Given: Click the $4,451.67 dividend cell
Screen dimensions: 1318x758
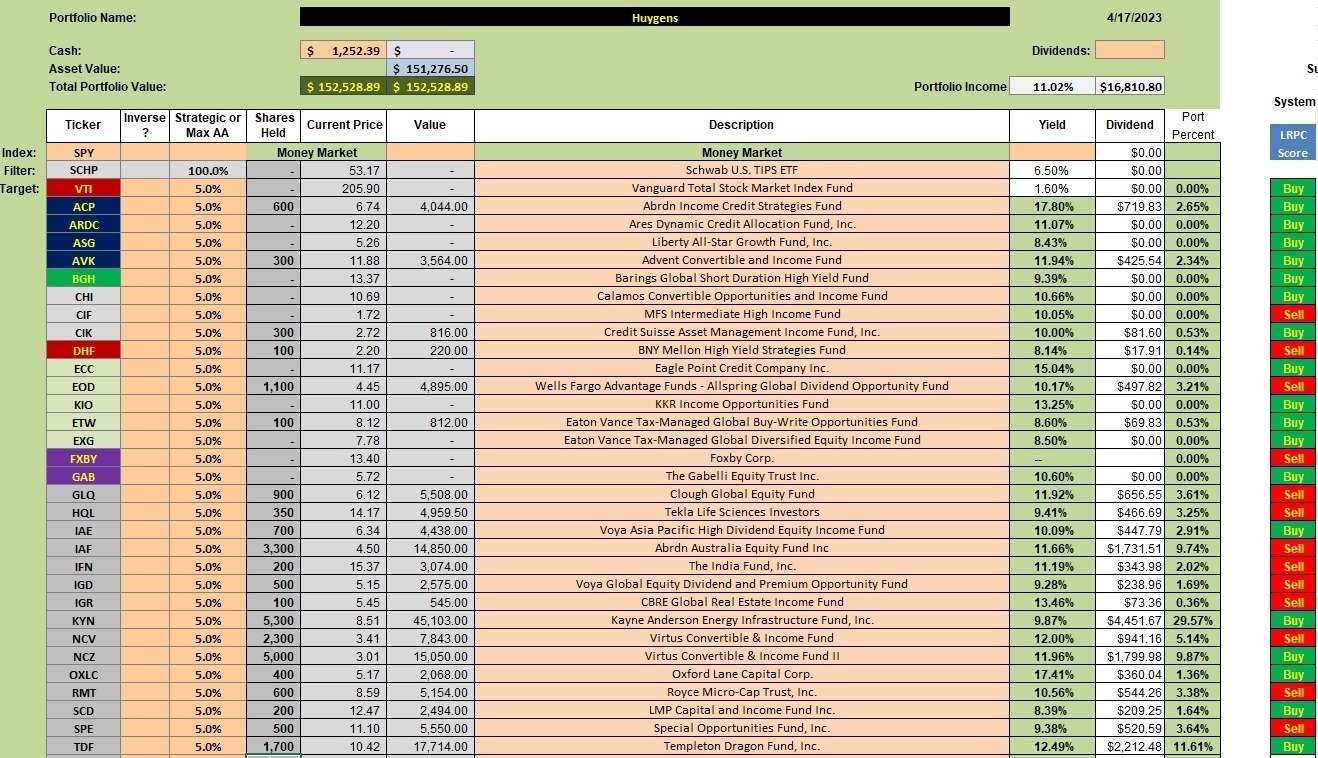Looking at the screenshot, I should pos(1131,621).
